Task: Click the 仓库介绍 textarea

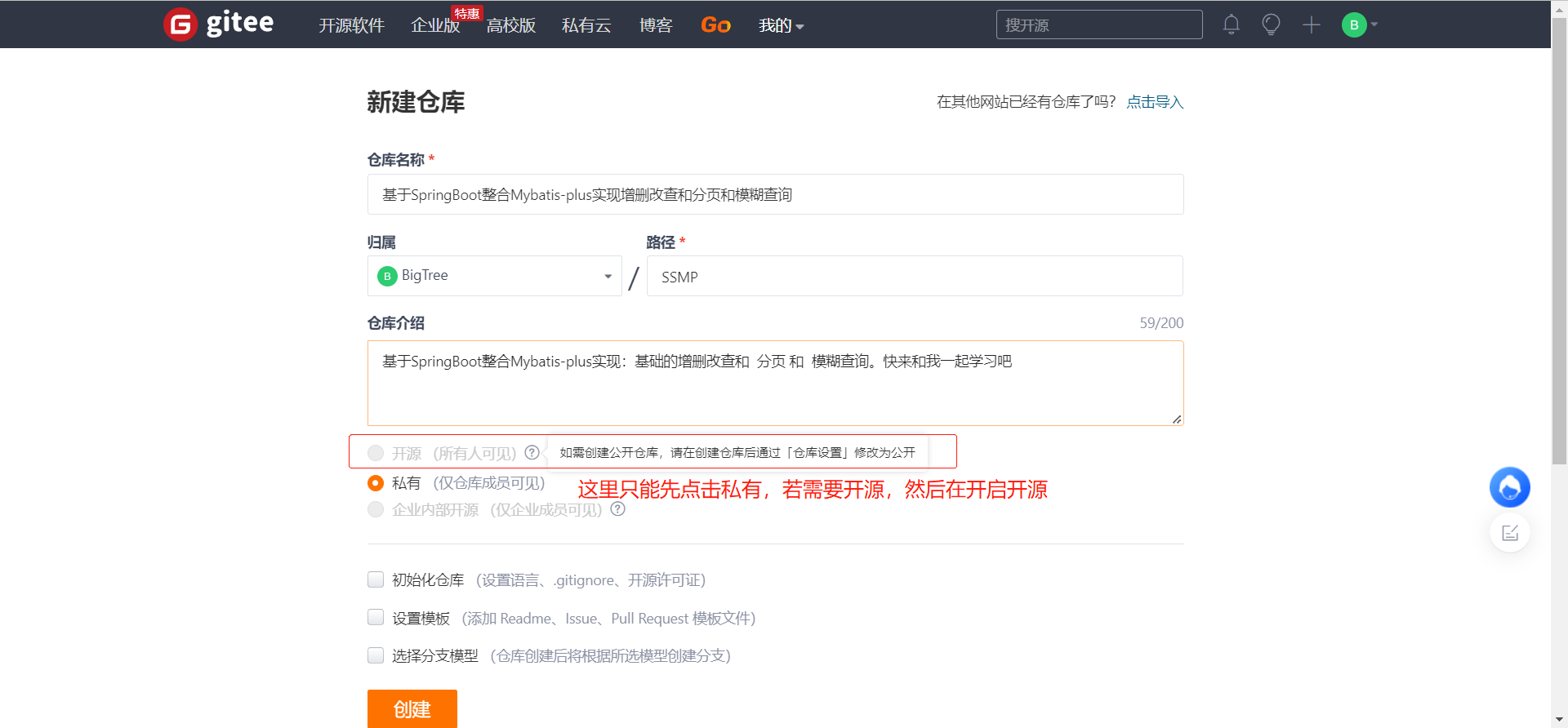Action: [x=775, y=383]
